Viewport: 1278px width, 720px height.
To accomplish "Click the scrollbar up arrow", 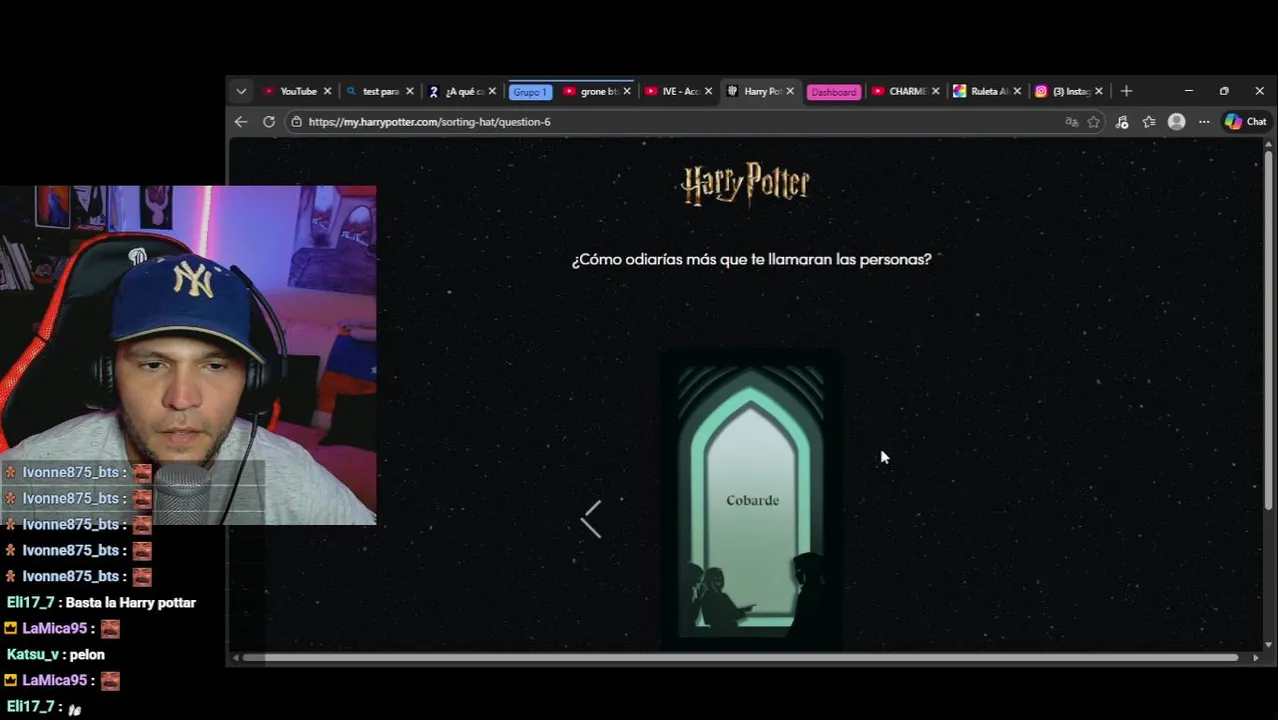I will pyautogui.click(x=1269, y=146).
